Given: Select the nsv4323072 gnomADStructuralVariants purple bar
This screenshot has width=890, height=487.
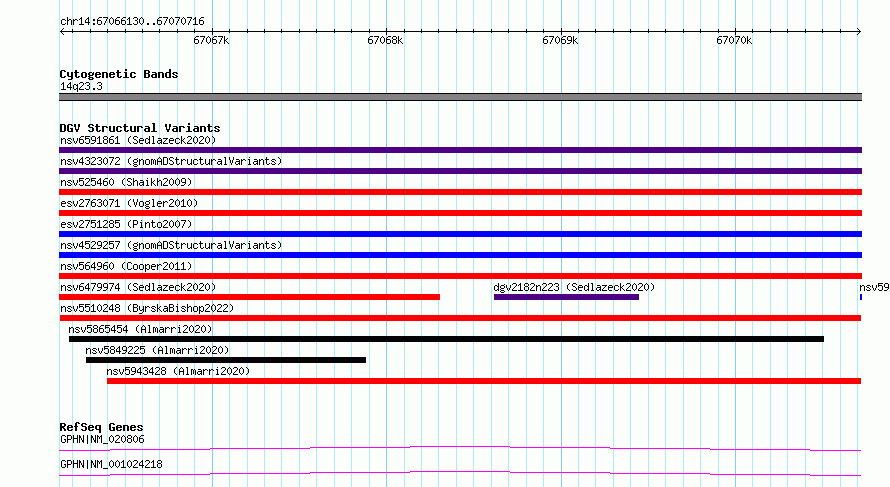Looking at the screenshot, I should (x=460, y=171).
